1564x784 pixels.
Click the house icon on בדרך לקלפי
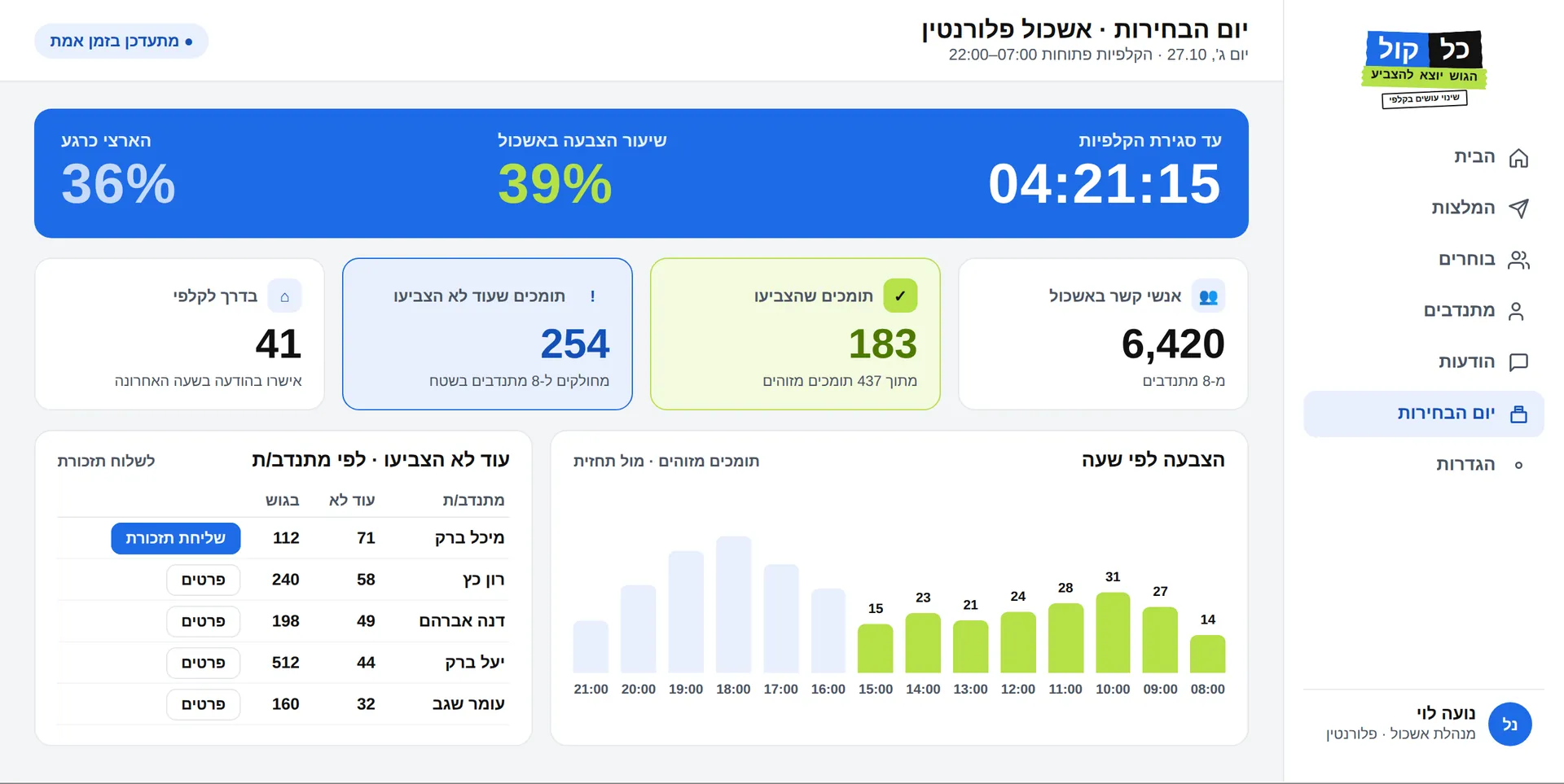(284, 296)
